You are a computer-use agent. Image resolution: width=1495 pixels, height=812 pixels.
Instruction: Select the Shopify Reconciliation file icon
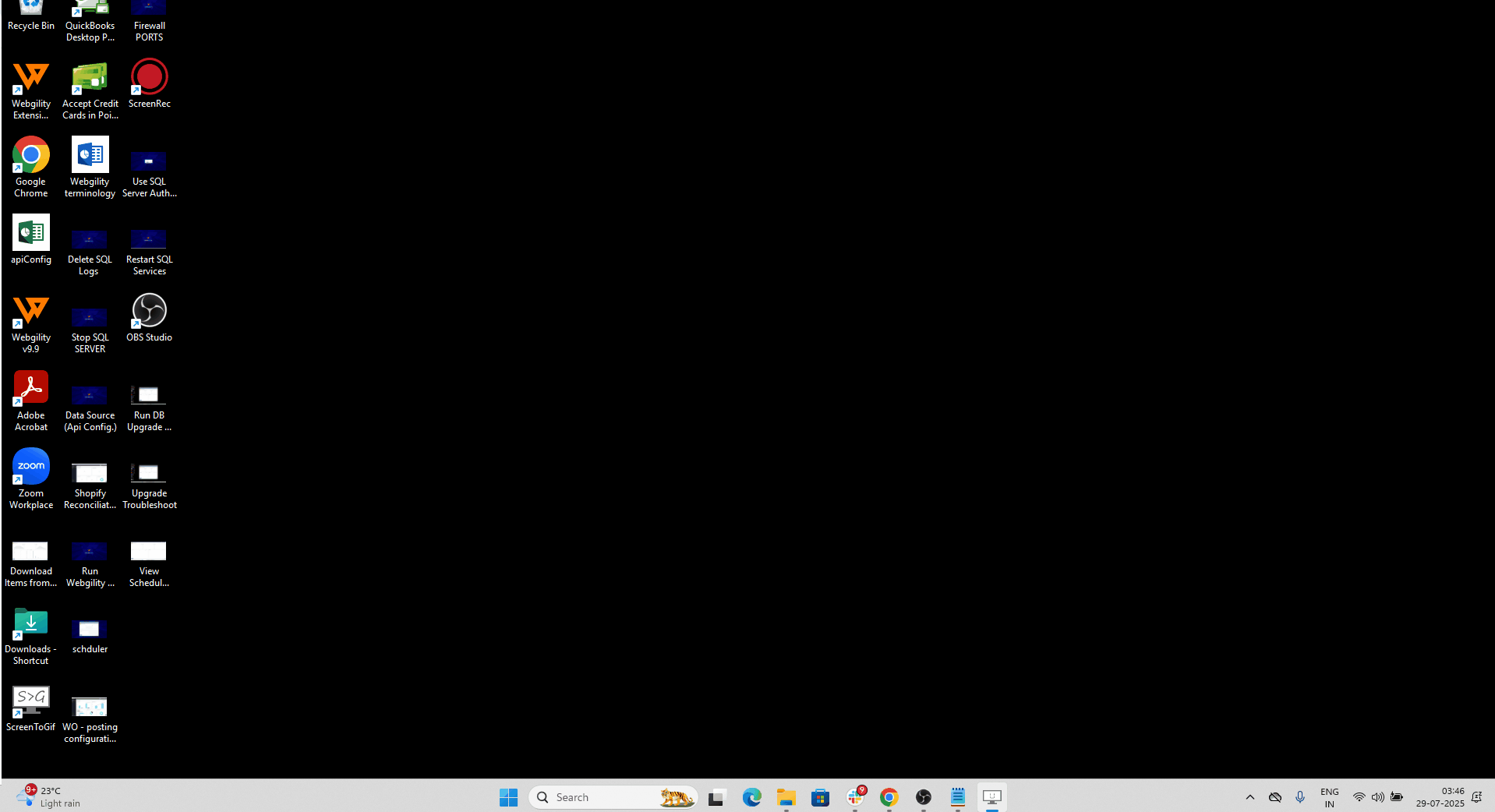[90, 485]
